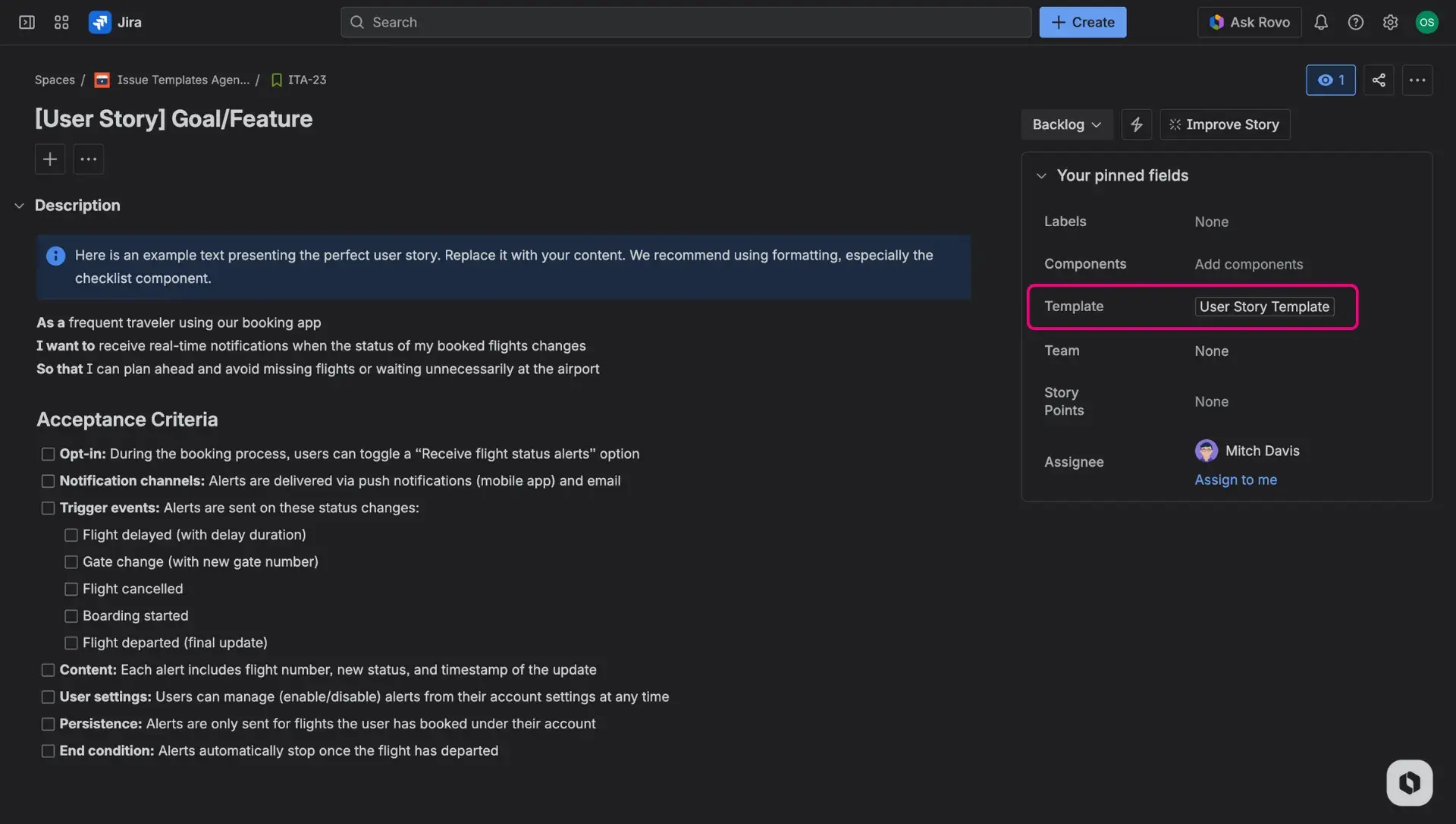Open Jira settings gear
This screenshot has height=824, width=1456.
(1391, 22)
